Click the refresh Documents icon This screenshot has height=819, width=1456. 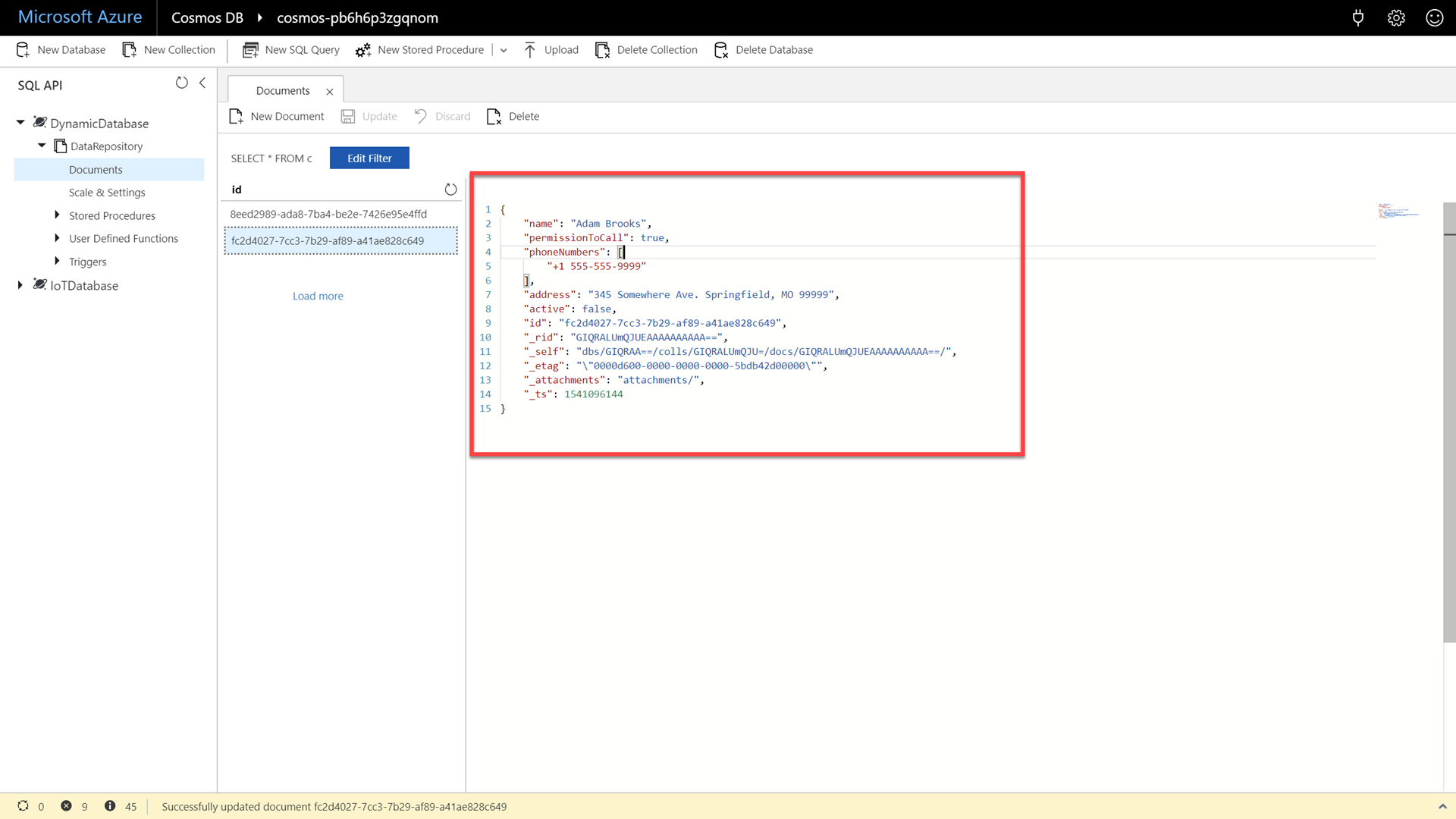pyautogui.click(x=450, y=189)
